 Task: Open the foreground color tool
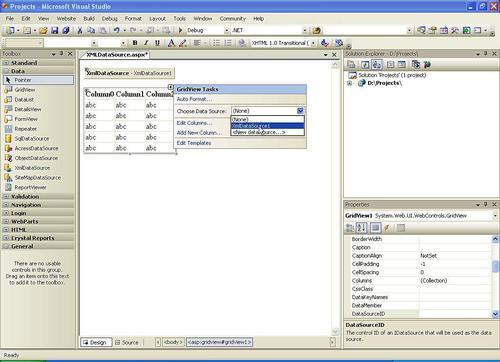click(x=171, y=43)
